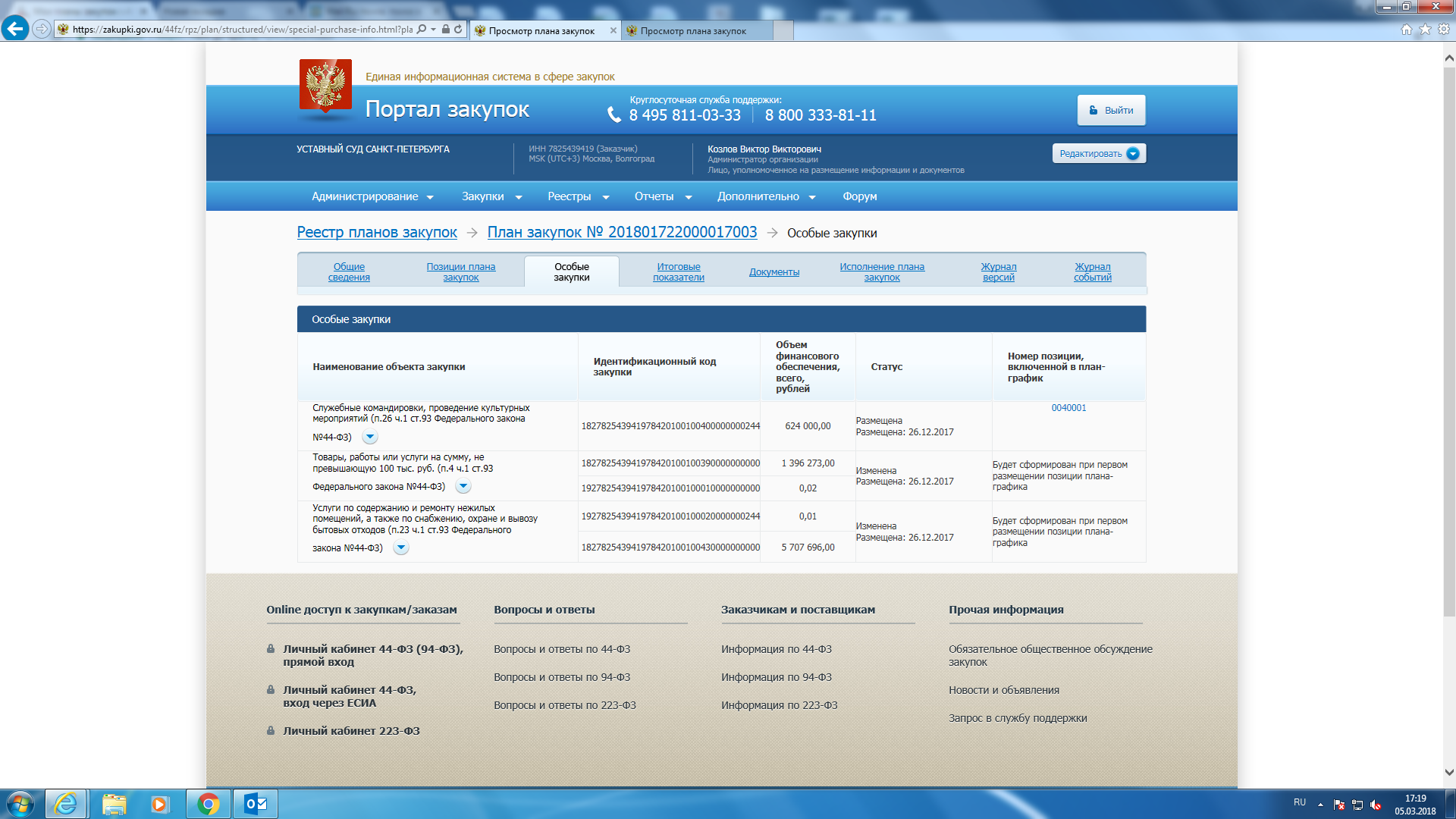Click the browser home icon
The image size is (1456, 819).
[1406, 30]
